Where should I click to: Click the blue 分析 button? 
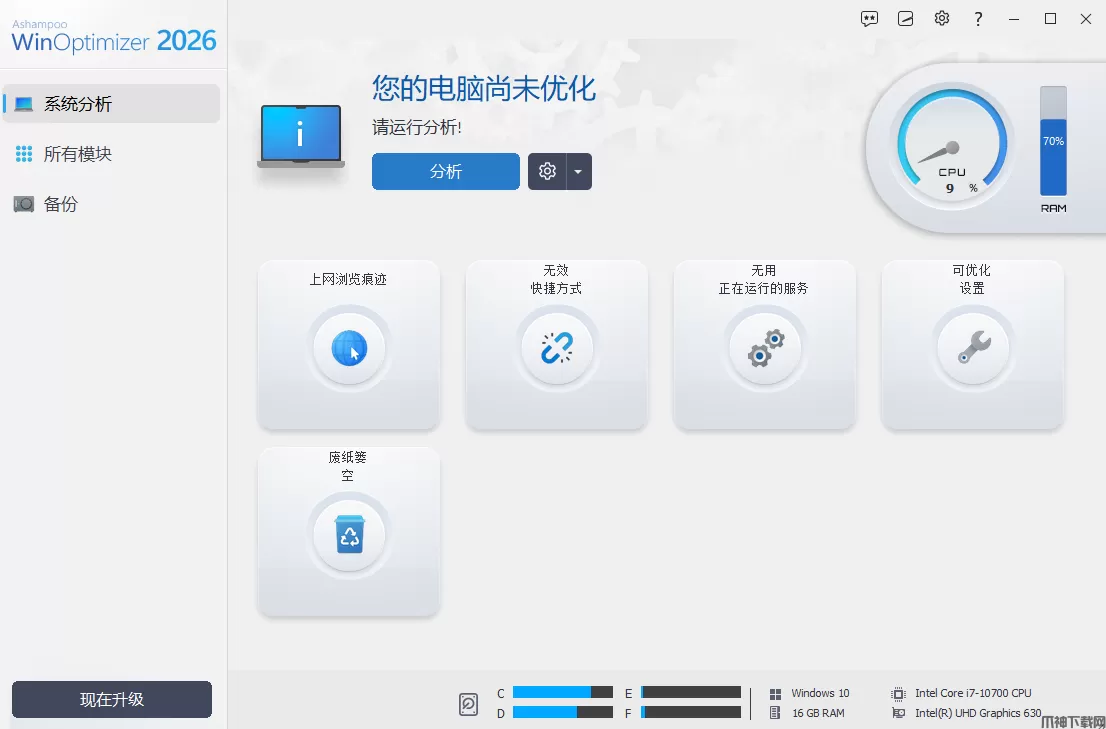click(446, 171)
